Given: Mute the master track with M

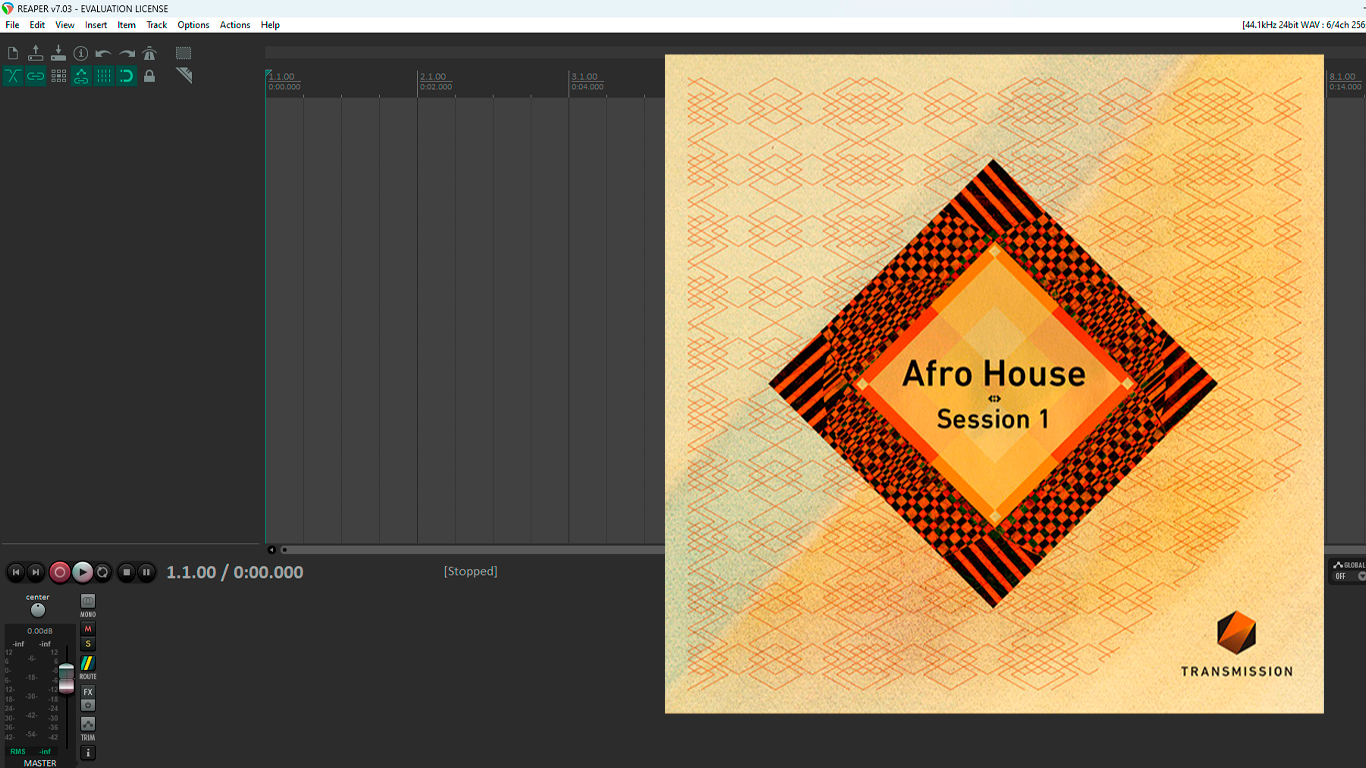Looking at the screenshot, I should click(88, 629).
